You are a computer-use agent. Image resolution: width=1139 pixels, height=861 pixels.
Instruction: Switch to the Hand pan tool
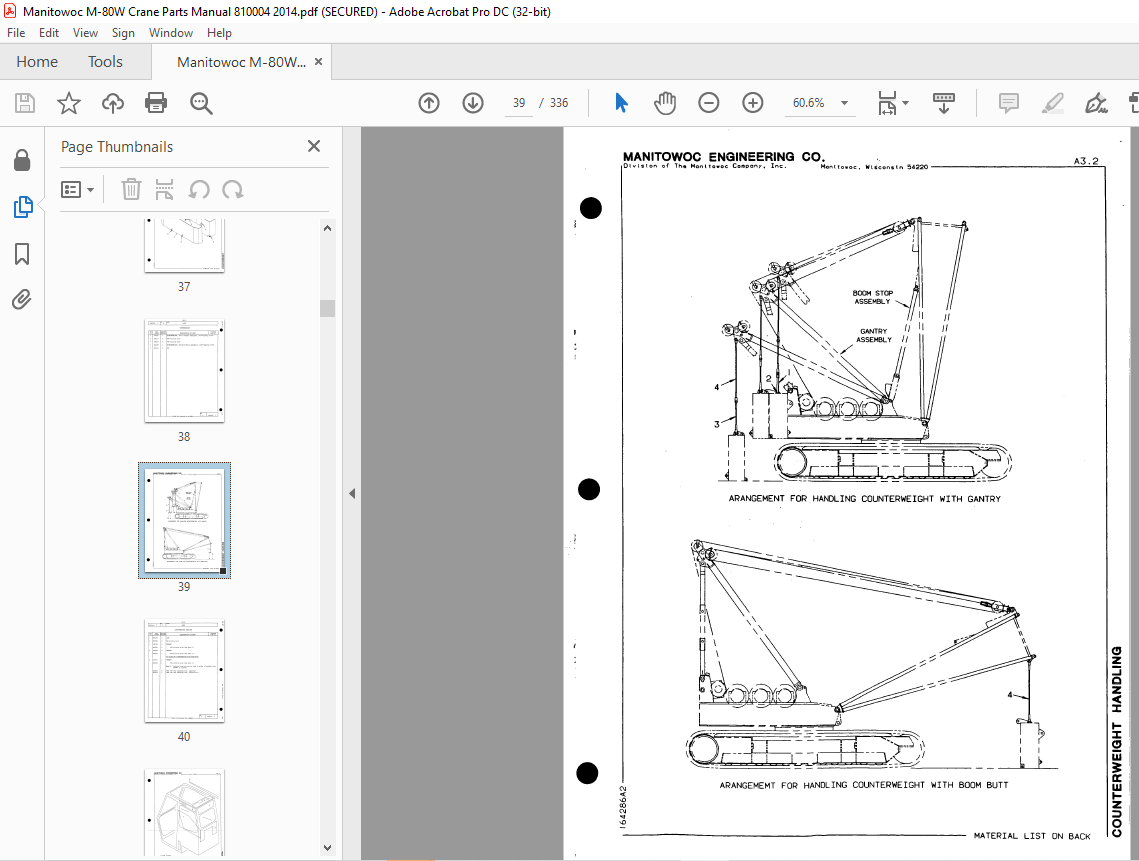coord(665,103)
